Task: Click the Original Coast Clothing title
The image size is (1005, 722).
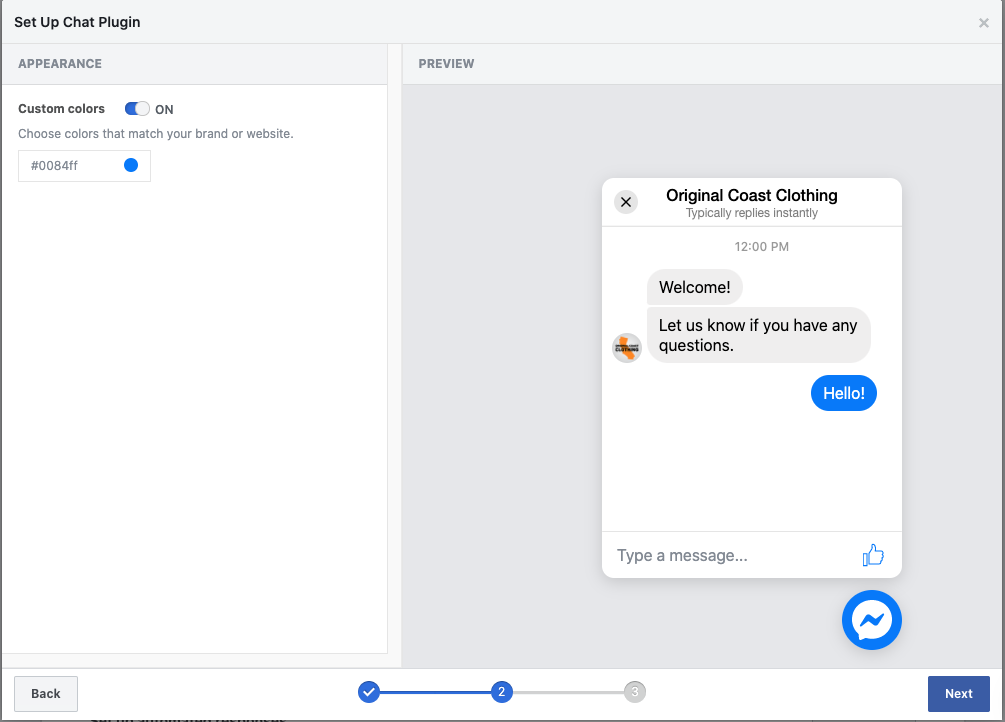Action: 752,195
